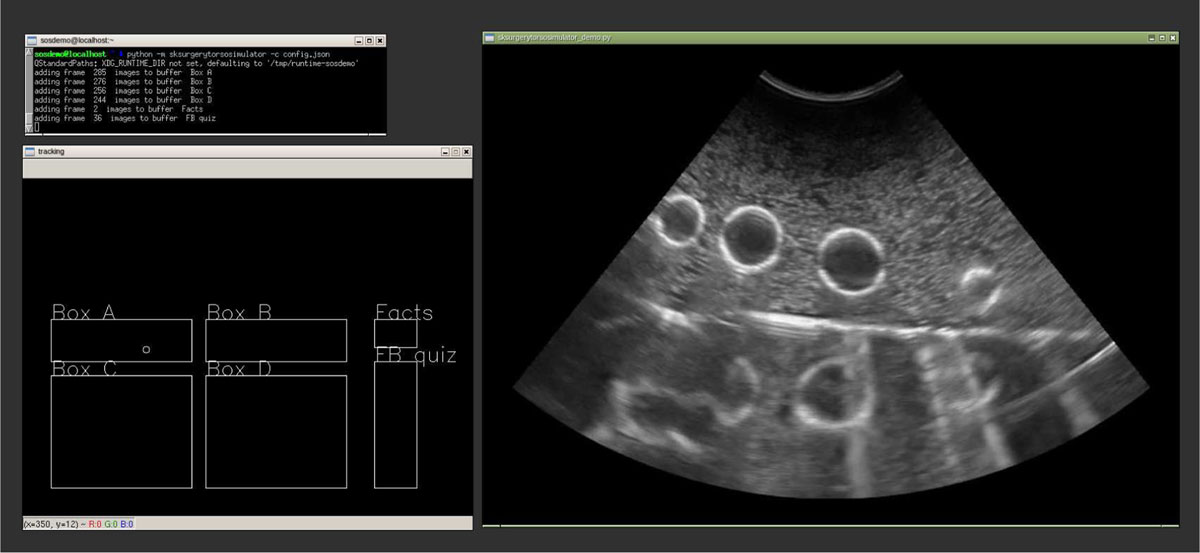The width and height of the screenshot is (1200, 553).
Task: Select the Facts box in tracking window
Action: pyautogui.click(x=395, y=333)
